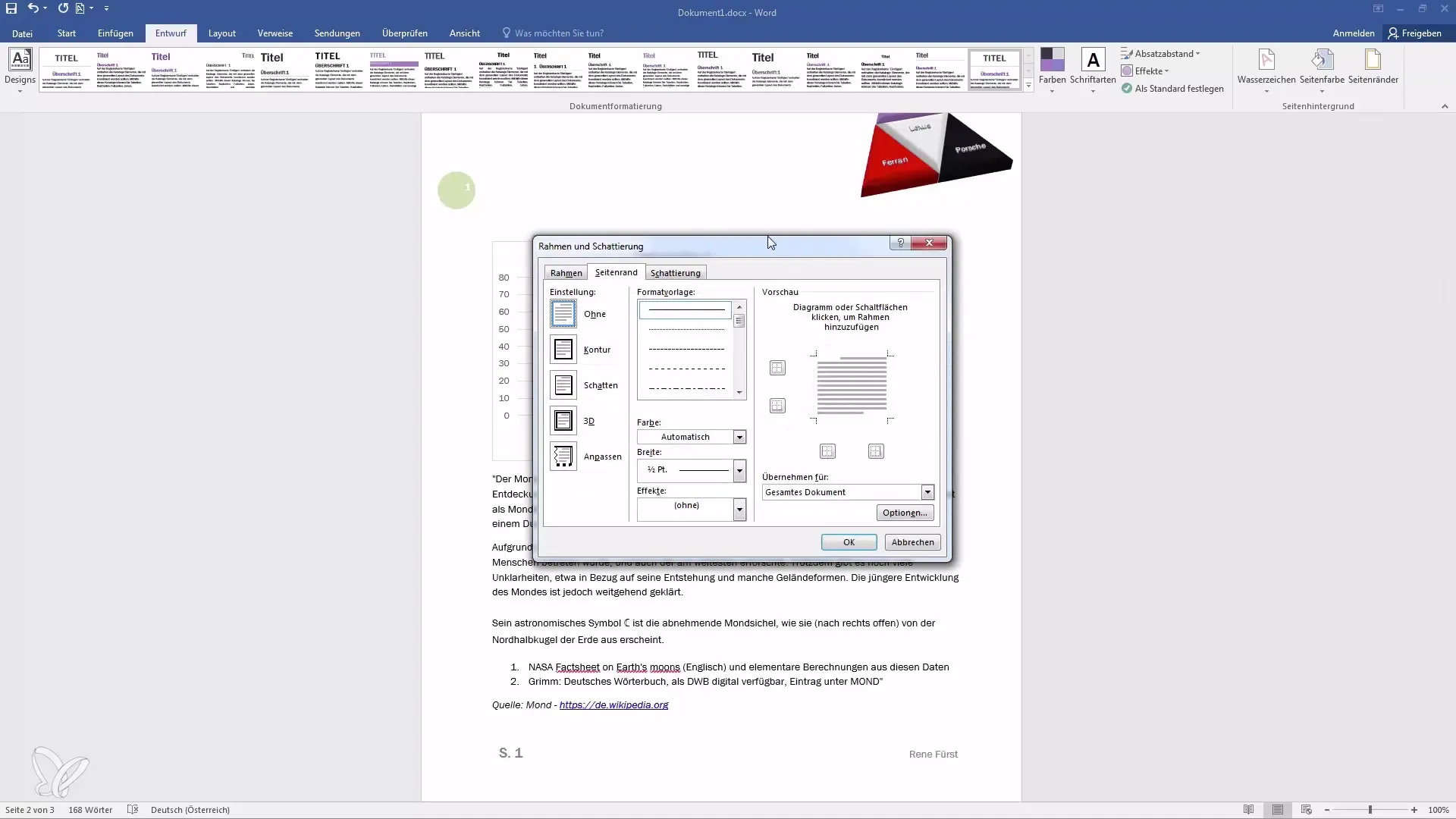
Task: Open the Datei menu tab
Action: tap(22, 33)
